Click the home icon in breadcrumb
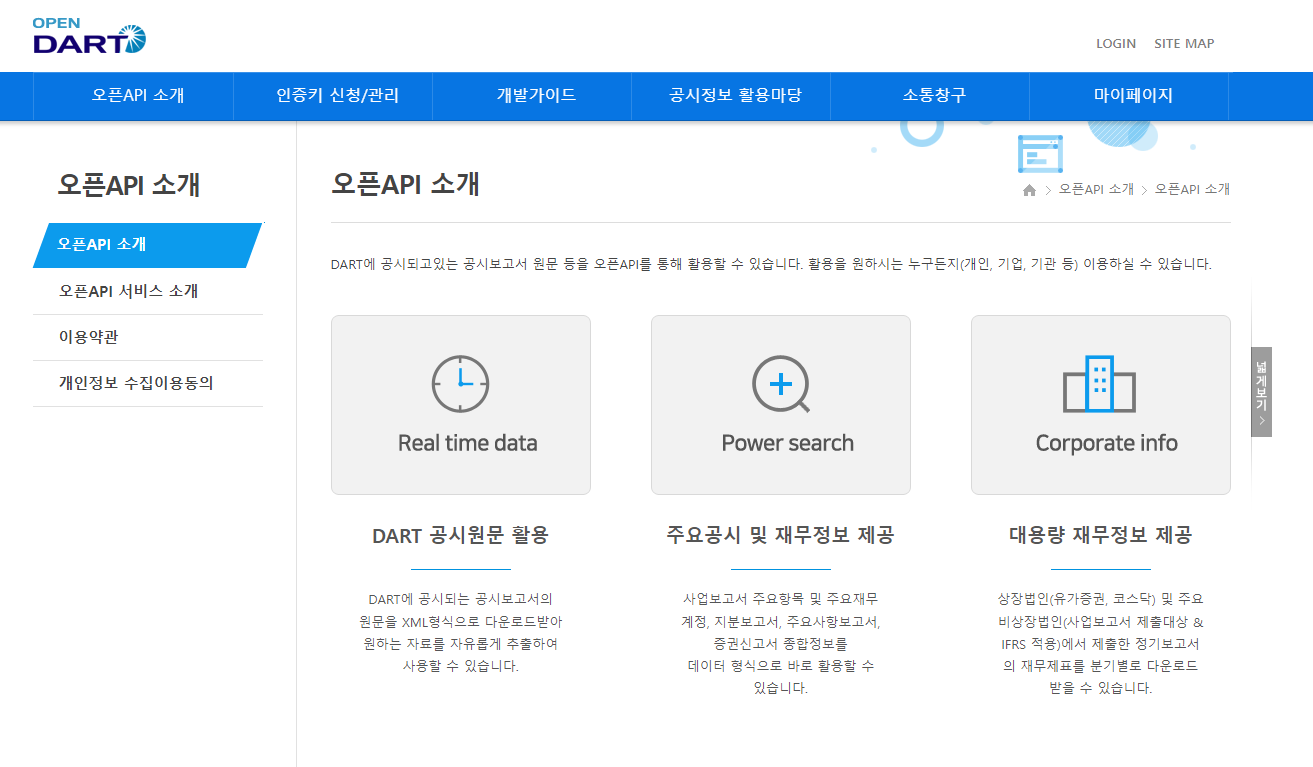This screenshot has height=767, width=1313. [x=1029, y=190]
